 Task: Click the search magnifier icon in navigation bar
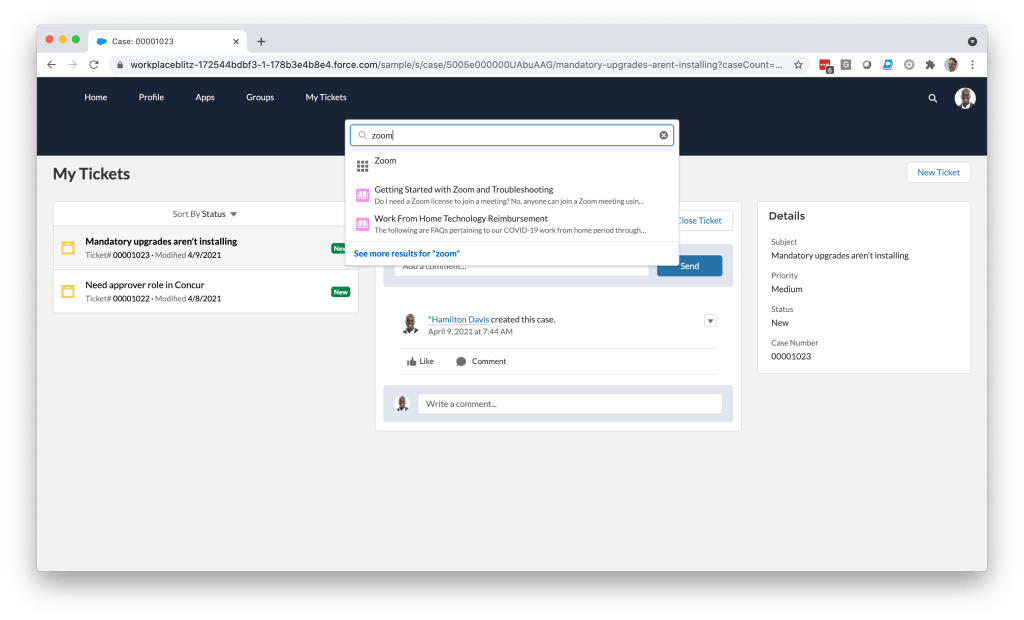tap(932, 98)
